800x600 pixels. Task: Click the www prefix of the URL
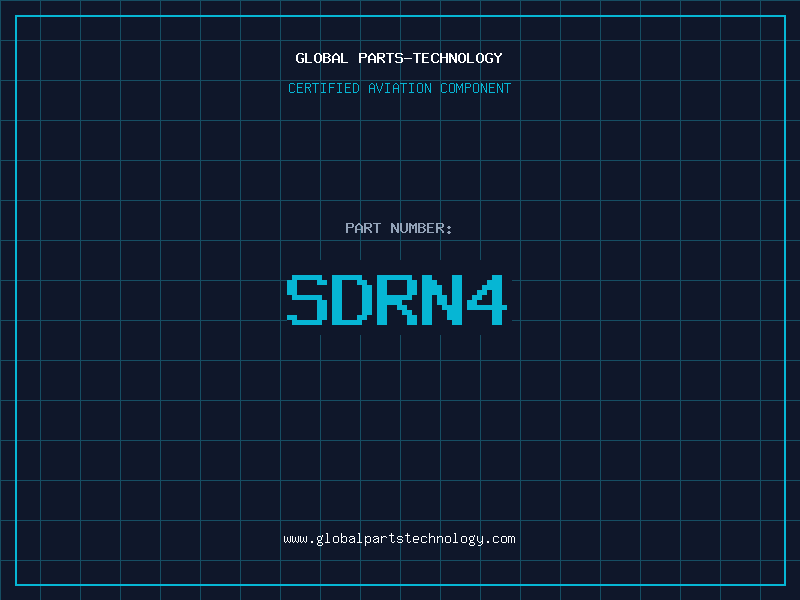pyautogui.click(x=295, y=539)
